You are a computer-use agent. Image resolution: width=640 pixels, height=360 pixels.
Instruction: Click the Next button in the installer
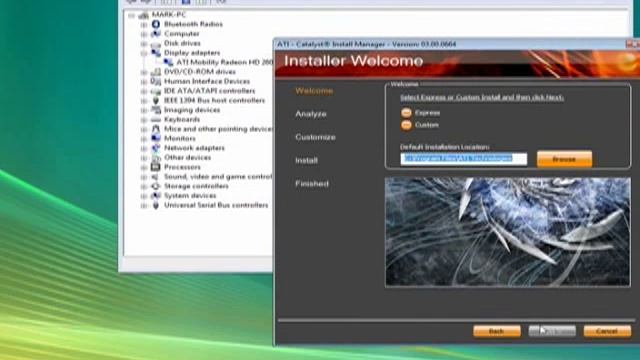552,331
